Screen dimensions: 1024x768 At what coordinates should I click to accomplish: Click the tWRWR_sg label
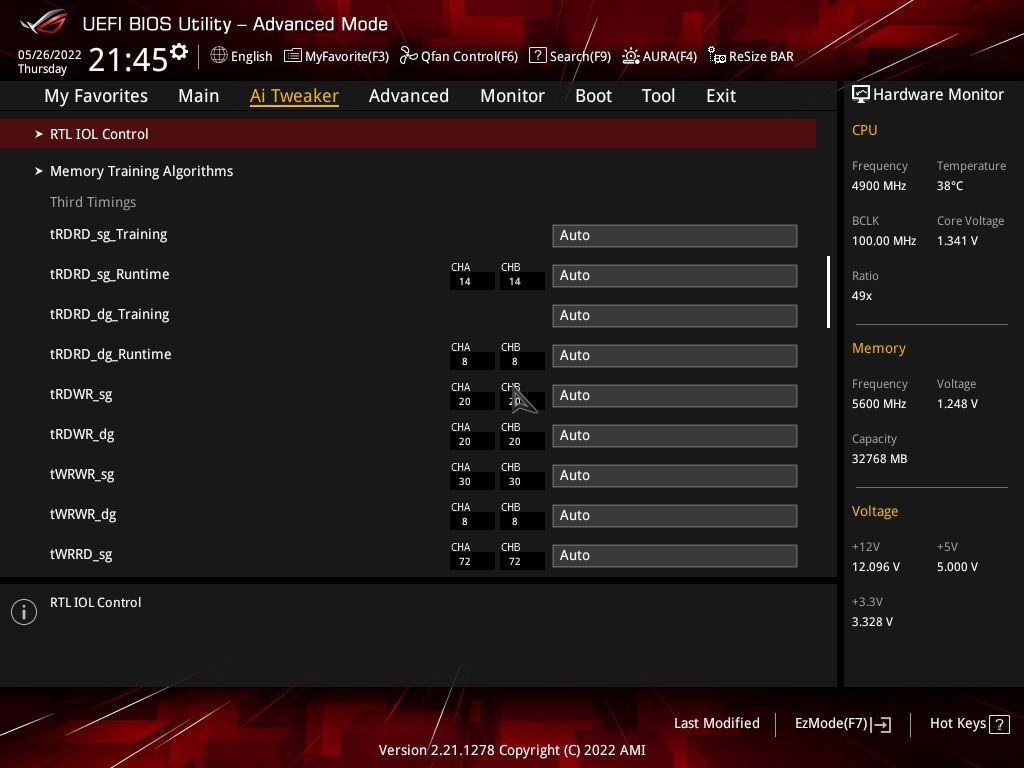(82, 474)
